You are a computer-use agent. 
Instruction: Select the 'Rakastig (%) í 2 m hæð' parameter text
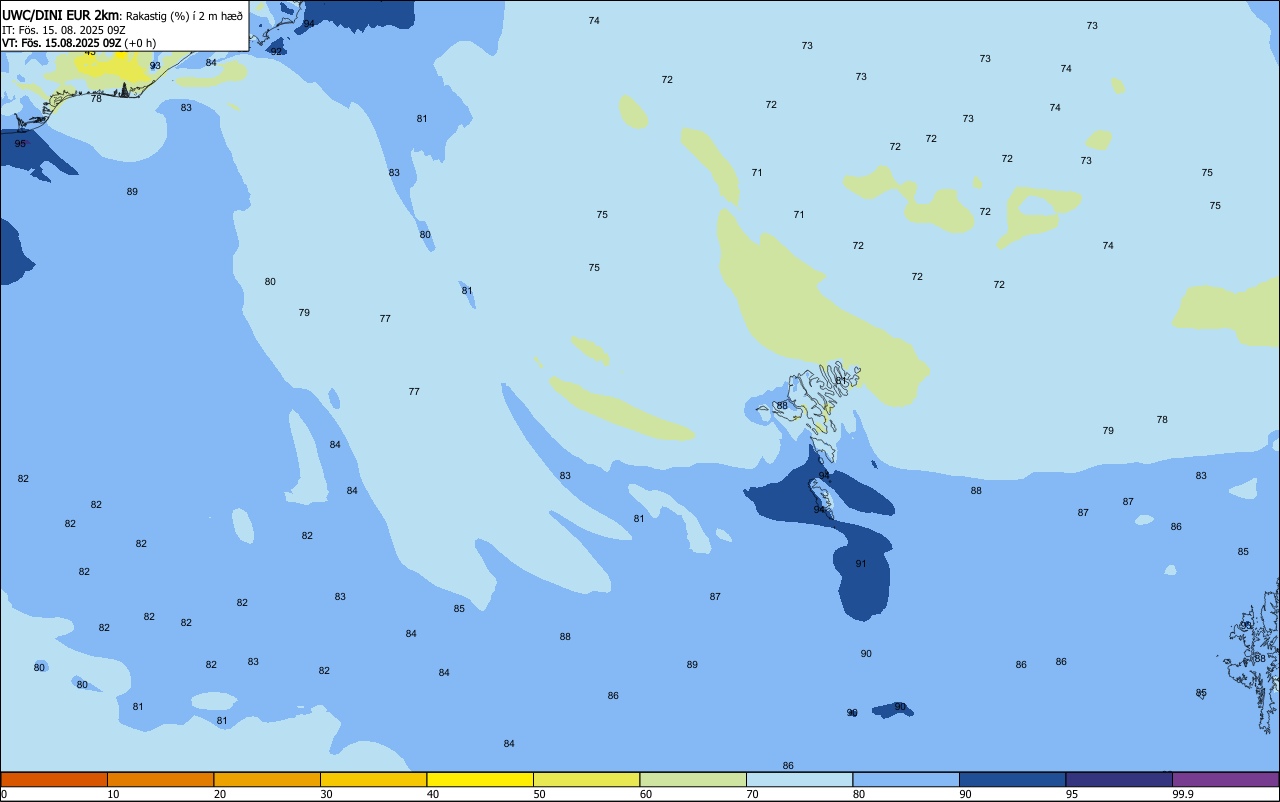[x=184, y=16]
